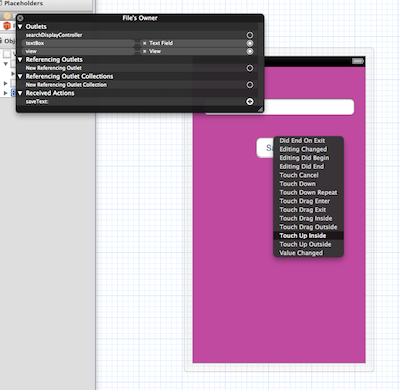Select the textBox outlet name
The width and height of the screenshot is (400, 390).
tap(35, 43)
